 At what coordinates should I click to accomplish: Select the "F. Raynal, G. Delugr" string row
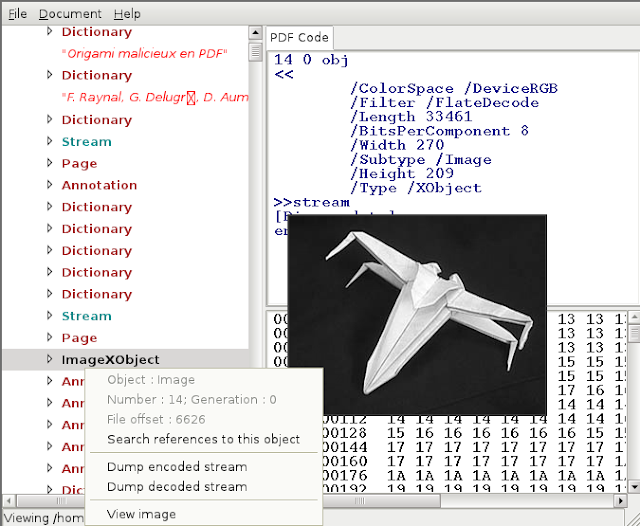click(x=155, y=97)
